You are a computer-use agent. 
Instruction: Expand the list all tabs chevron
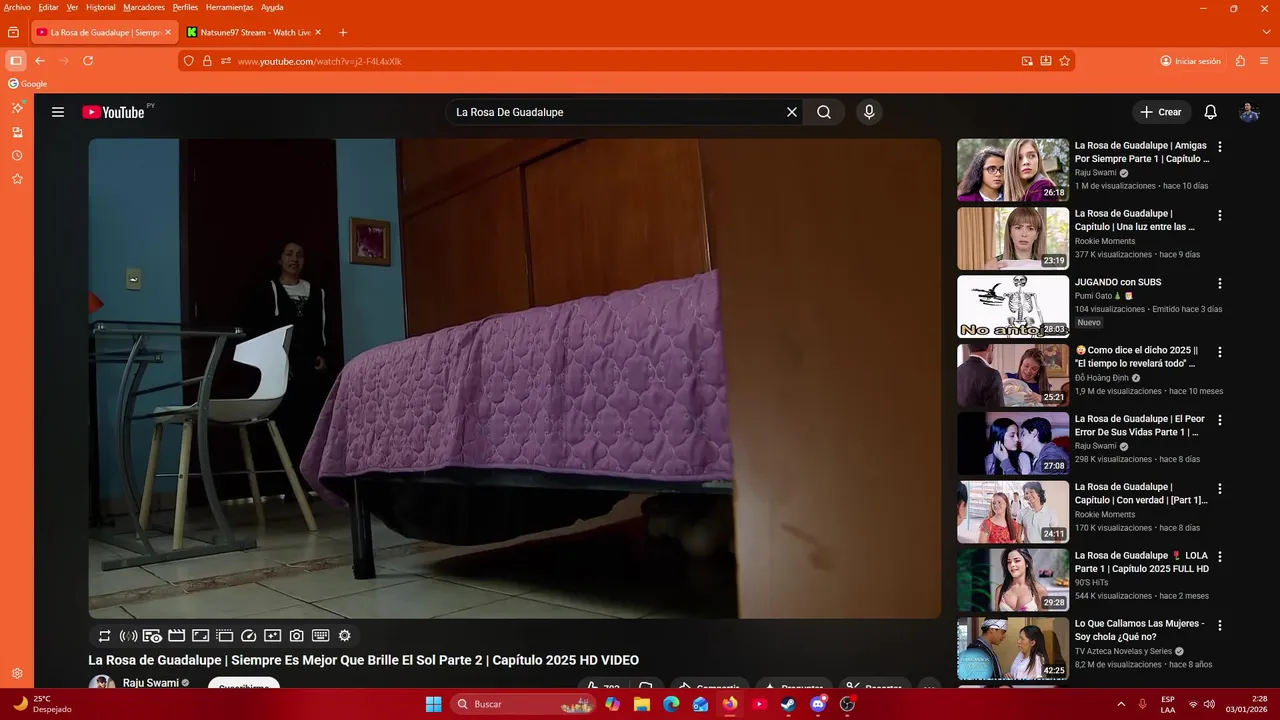click(x=1267, y=32)
